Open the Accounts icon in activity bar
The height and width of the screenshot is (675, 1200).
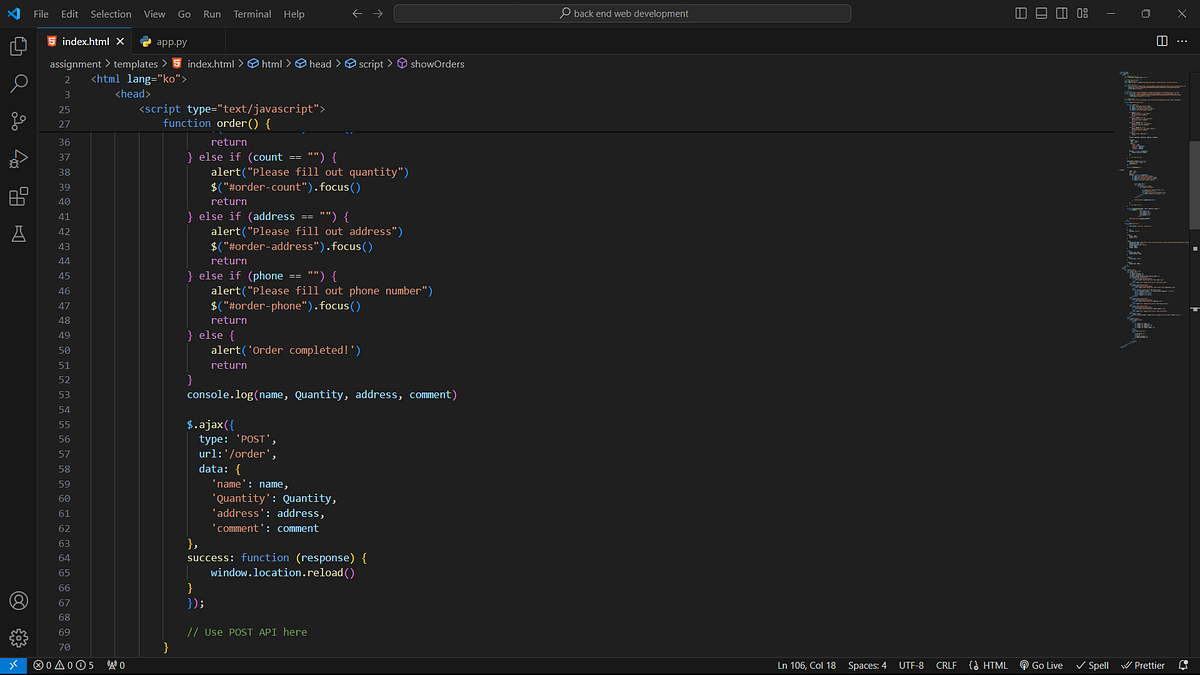tap(18, 600)
